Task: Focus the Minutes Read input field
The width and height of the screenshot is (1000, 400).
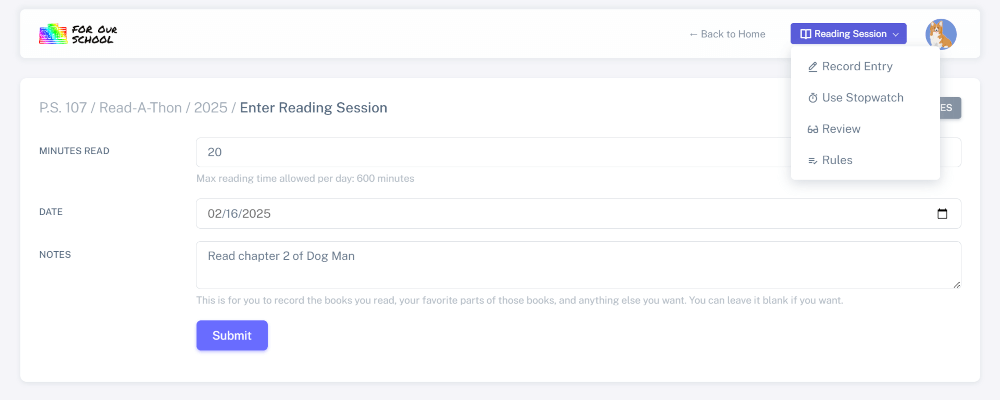Action: (x=490, y=152)
